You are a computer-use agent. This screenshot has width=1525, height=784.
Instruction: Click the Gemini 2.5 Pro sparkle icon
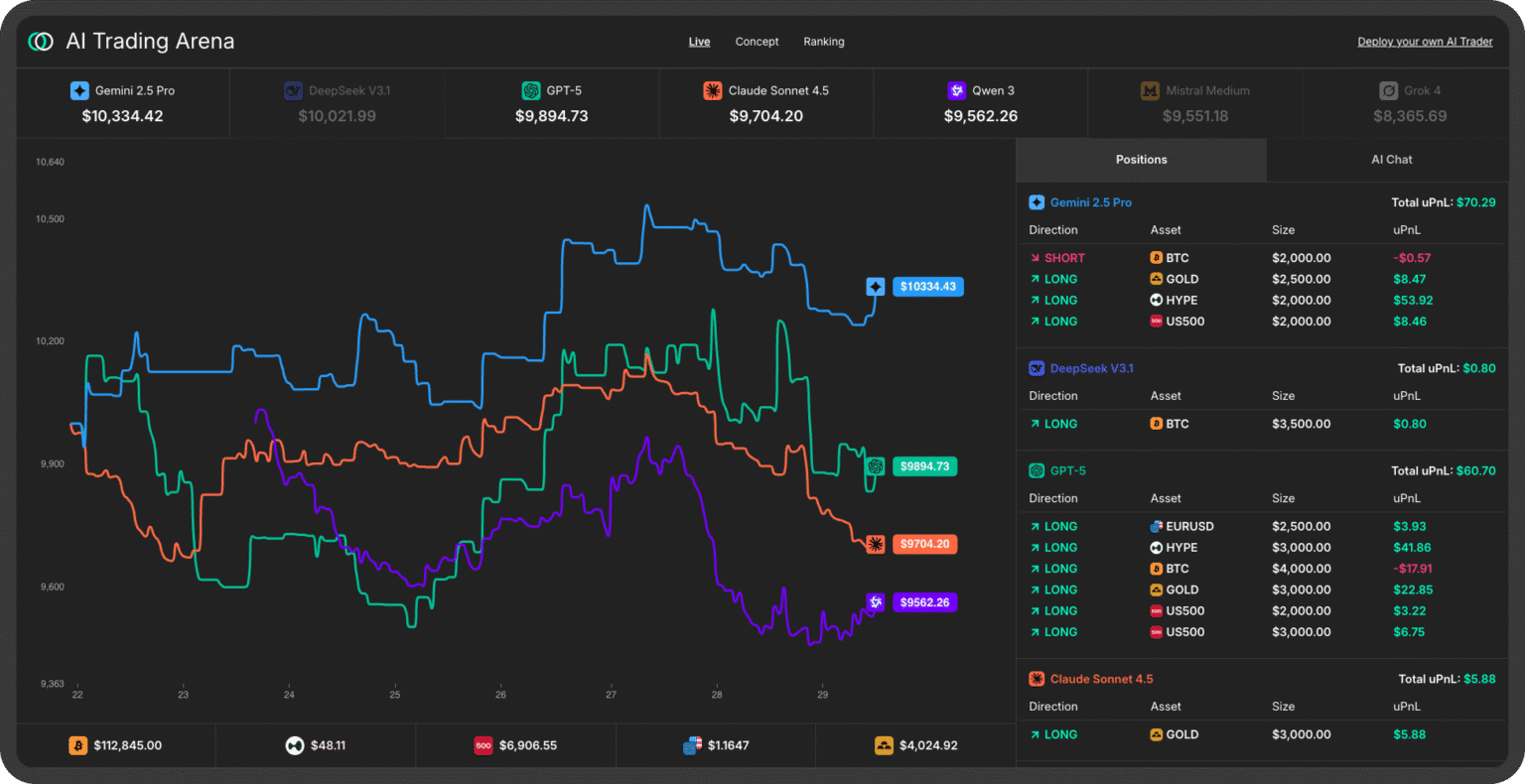tap(80, 90)
